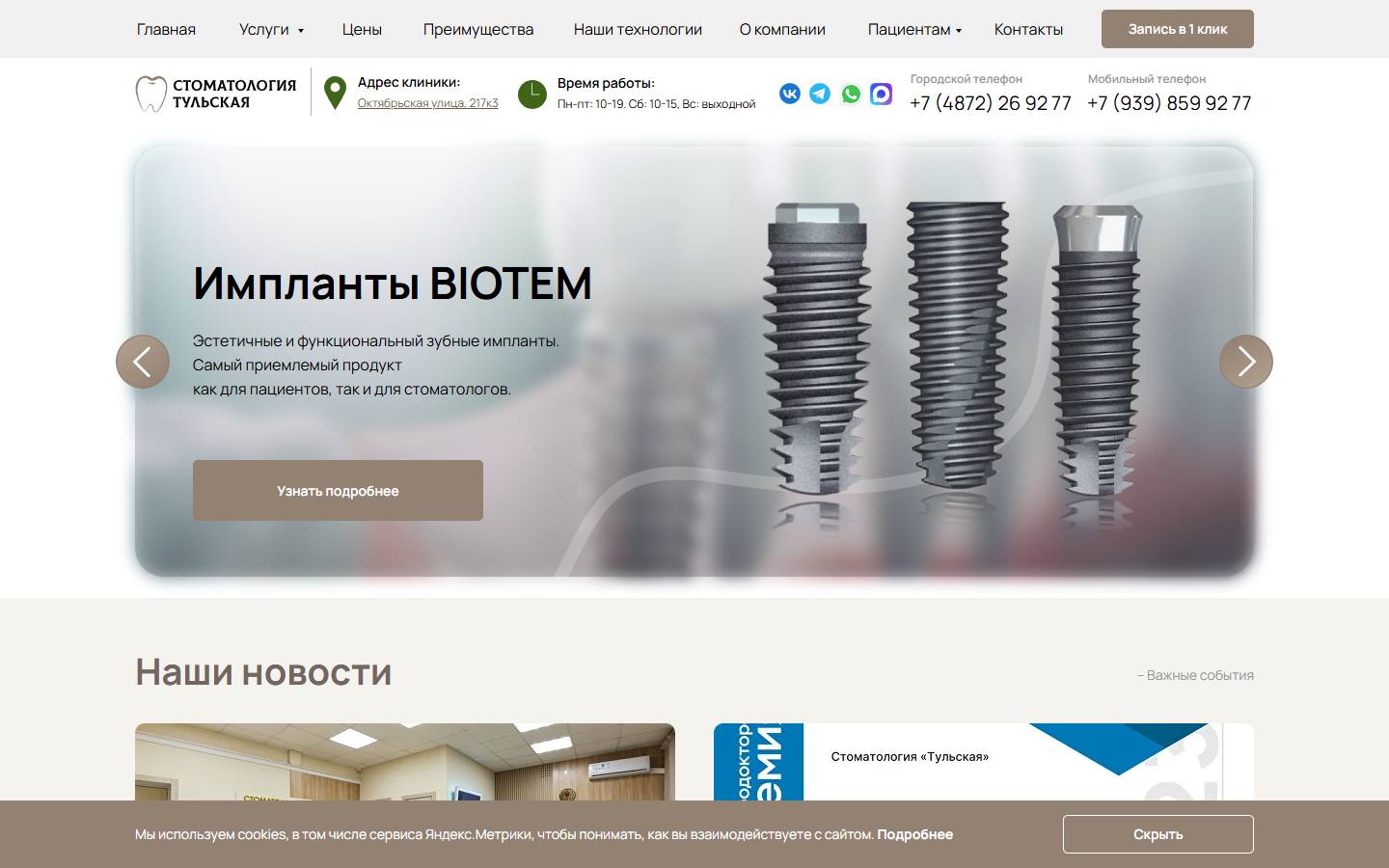Open the Наши технологии menu item
The height and width of the screenshot is (868, 1389).
(x=638, y=30)
